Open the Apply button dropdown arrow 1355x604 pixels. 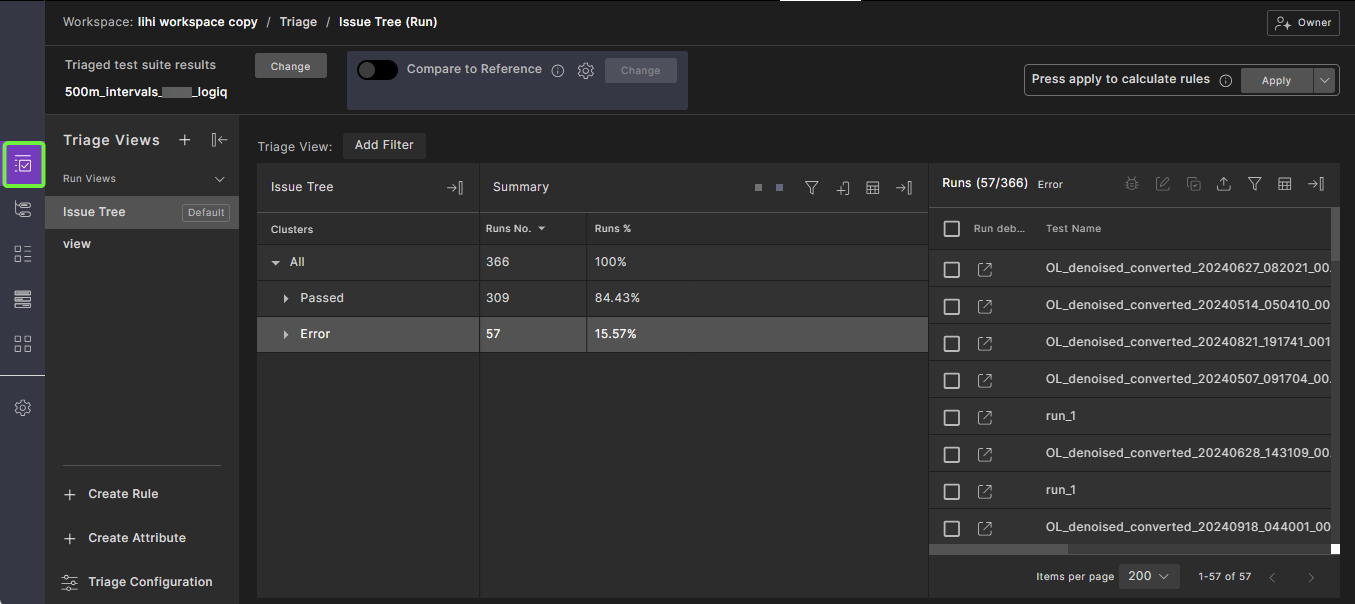(1325, 81)
